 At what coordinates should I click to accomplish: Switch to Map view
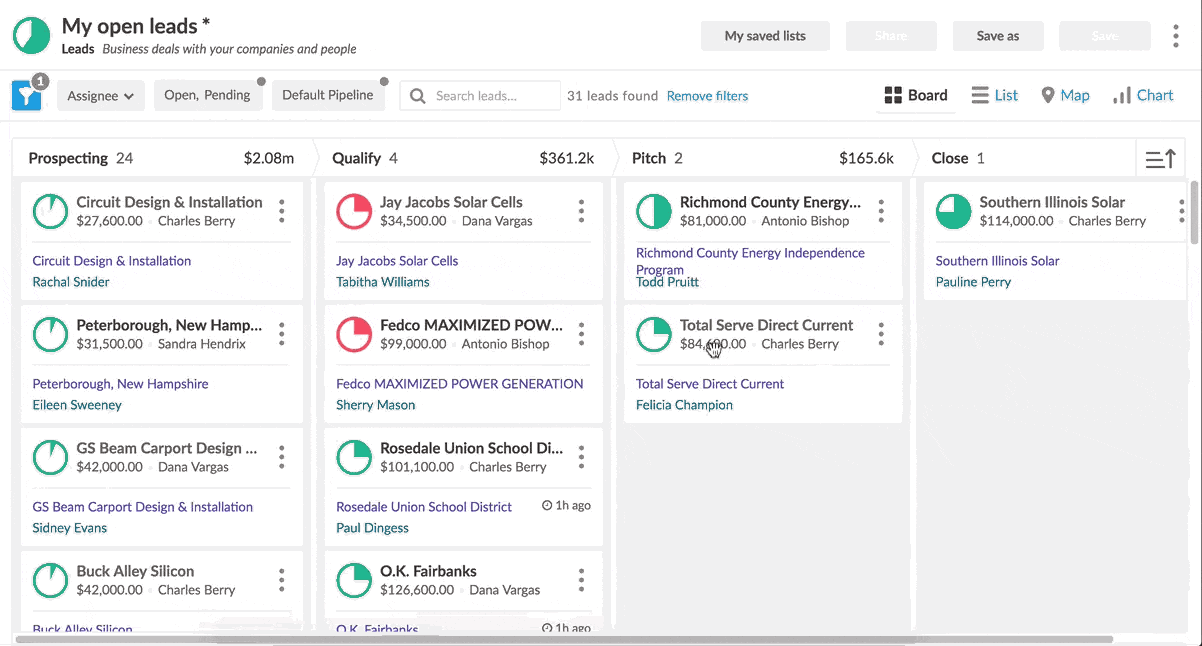(1065, 96)
